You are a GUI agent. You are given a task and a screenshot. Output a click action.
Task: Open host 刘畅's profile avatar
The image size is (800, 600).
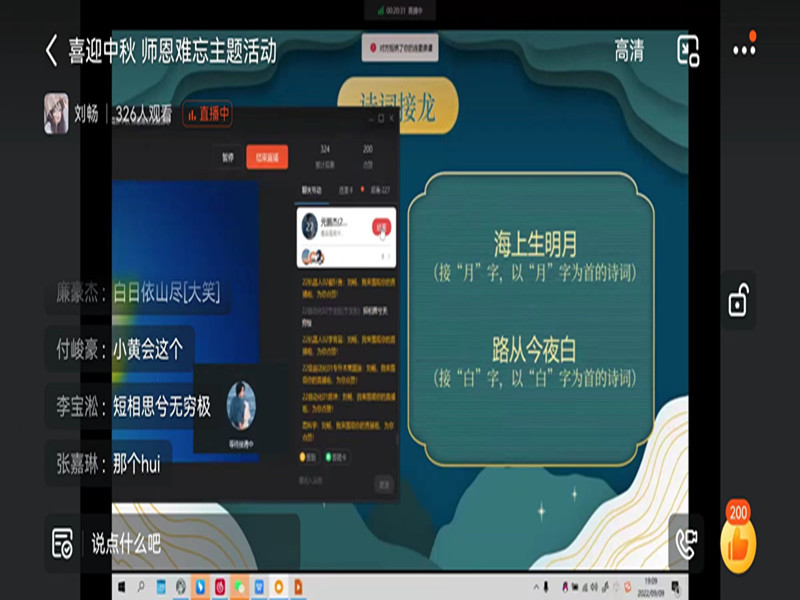coord(56,114)
